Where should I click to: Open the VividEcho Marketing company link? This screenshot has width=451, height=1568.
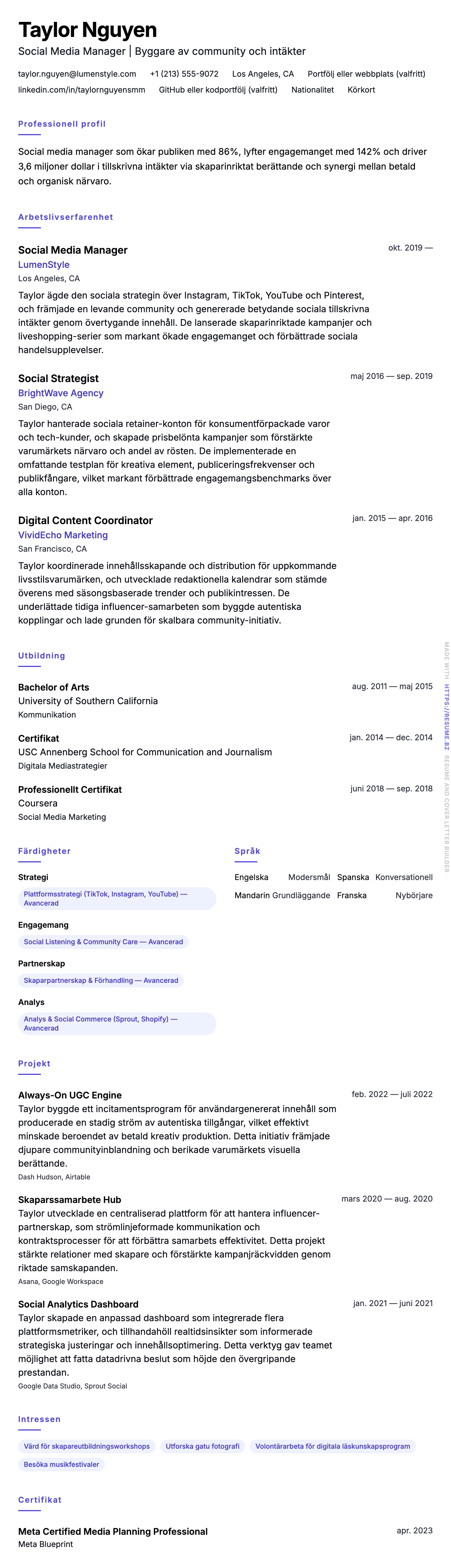tap(63, 535)
